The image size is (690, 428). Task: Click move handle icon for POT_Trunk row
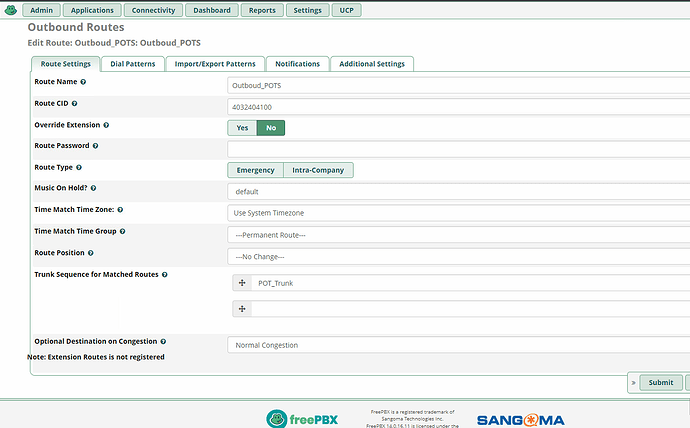242,283
